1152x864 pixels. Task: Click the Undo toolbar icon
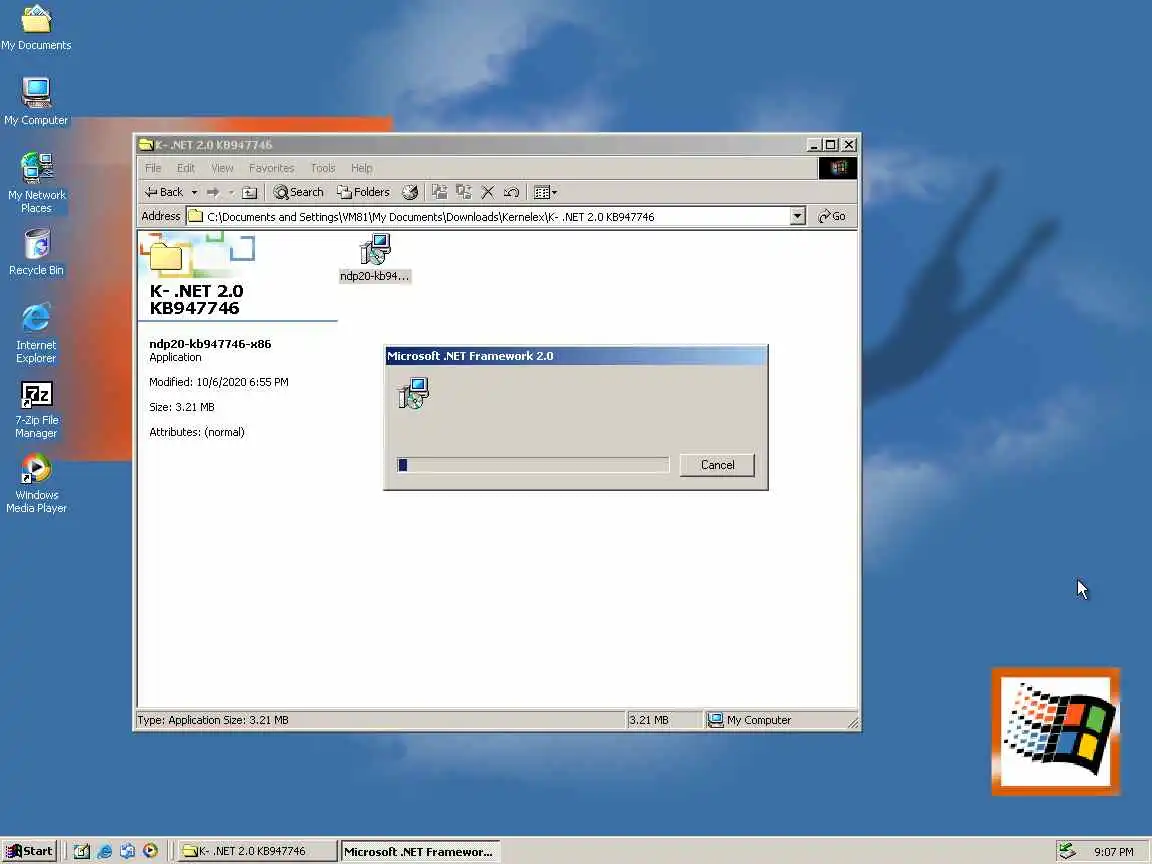pyautogui.click(x=511, y=192)
